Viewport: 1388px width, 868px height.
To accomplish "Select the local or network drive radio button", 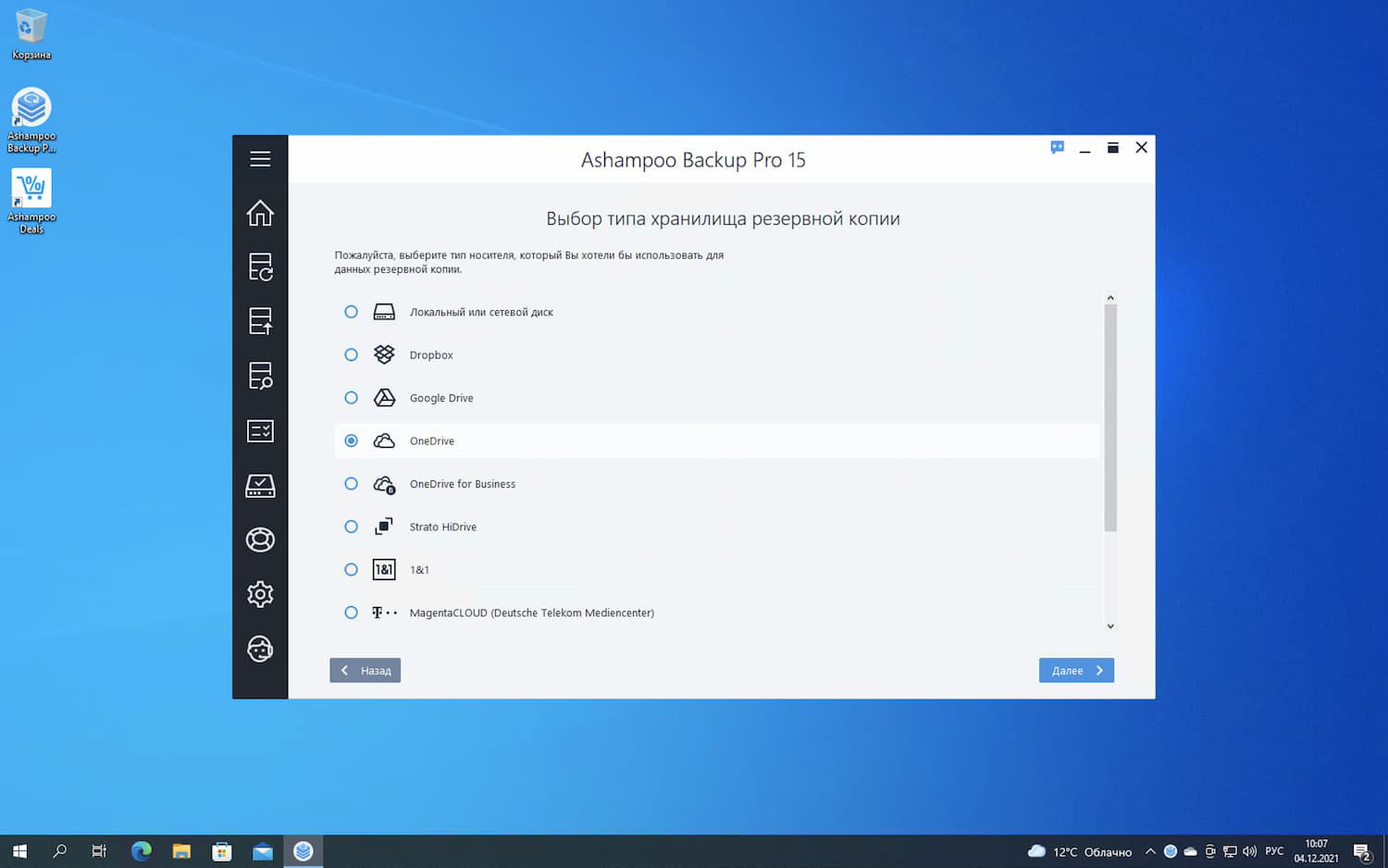I will coord(351,312).
